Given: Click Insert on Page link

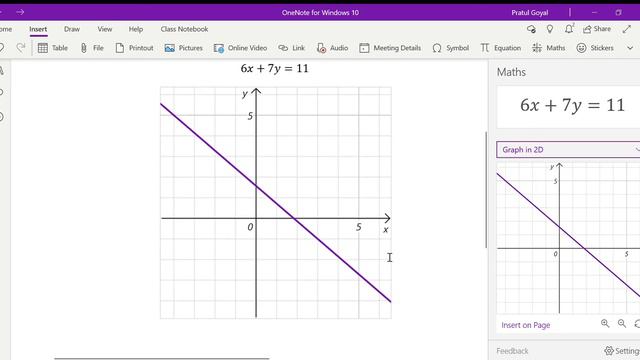Looking at the screenshot, I should [526, 325].
